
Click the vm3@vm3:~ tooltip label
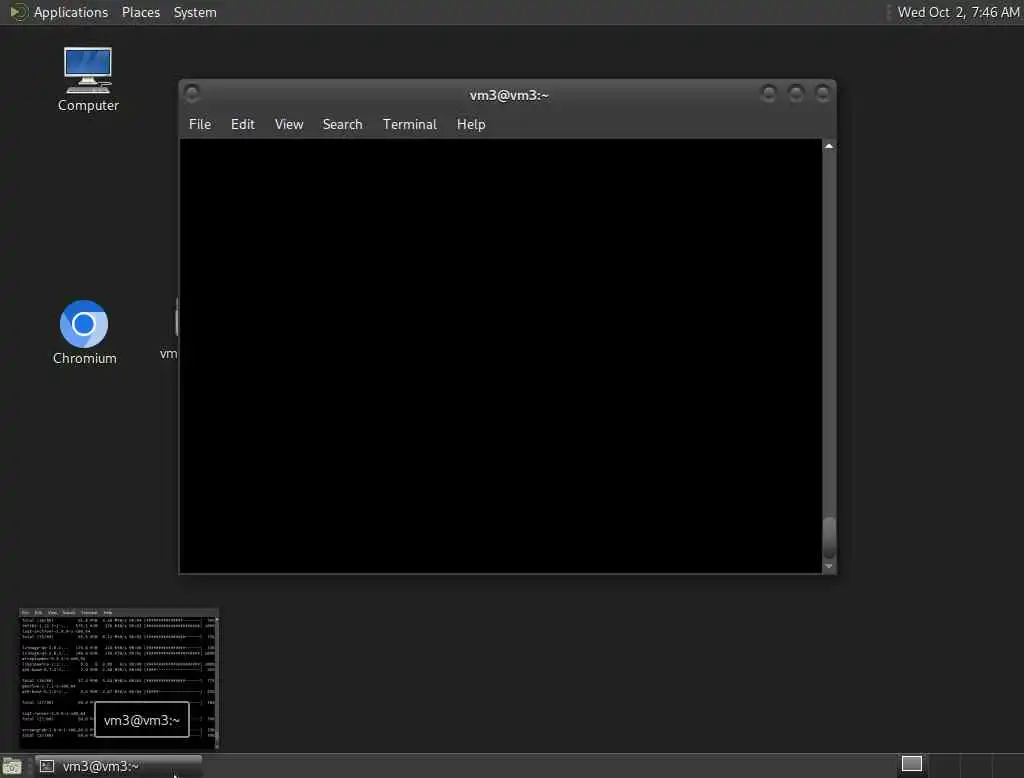(x=142, y=720)
